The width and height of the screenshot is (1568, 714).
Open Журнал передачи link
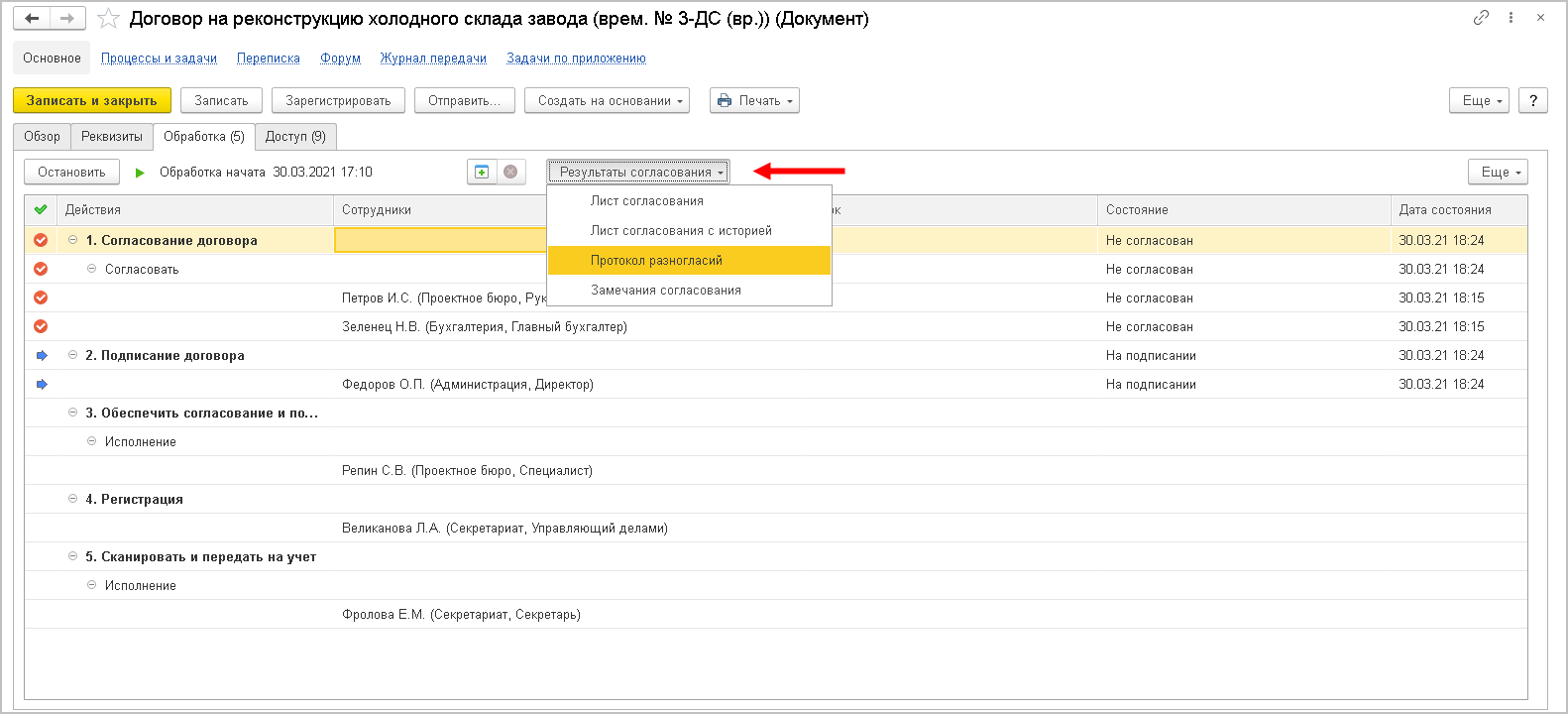tap(433, 59)
